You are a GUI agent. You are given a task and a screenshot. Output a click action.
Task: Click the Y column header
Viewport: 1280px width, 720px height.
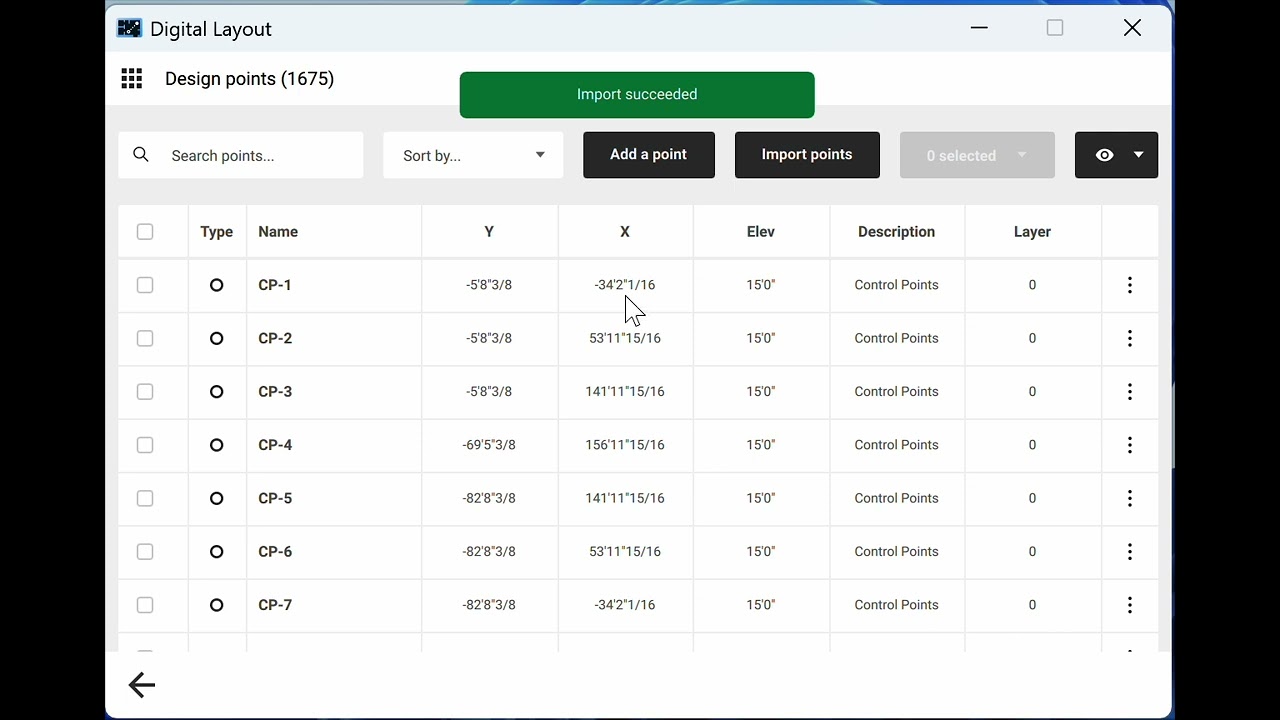click(x=489, y=232)
